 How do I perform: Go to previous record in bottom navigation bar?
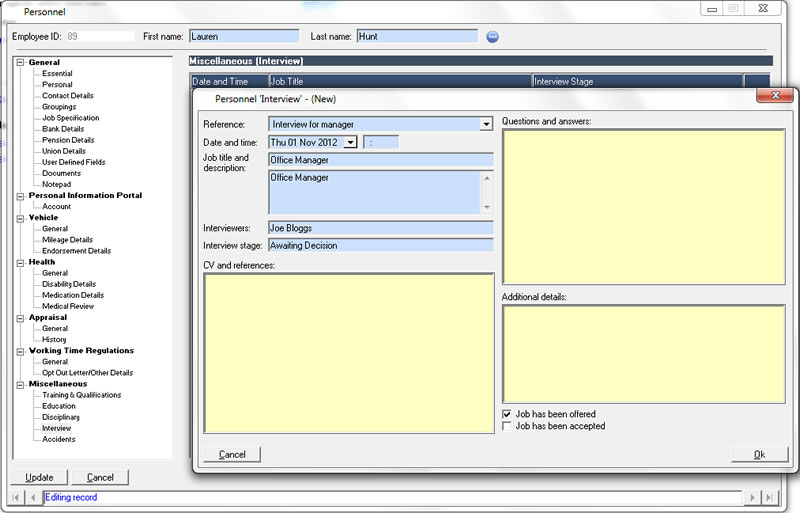(33, 497)
